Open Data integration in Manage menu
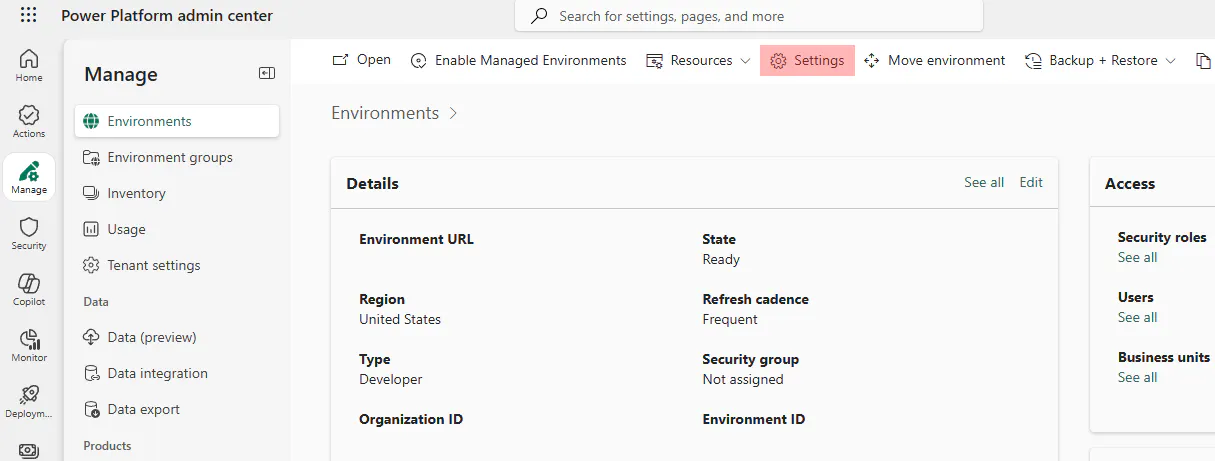Viewport: 1215px width, 461px height. click(x=158, y=373)
